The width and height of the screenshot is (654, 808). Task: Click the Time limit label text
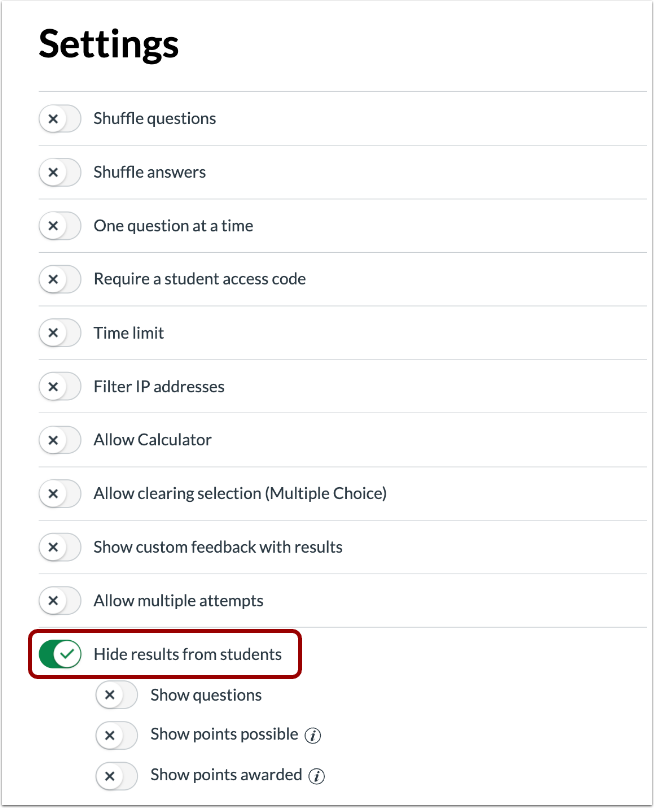pos(129,333)
